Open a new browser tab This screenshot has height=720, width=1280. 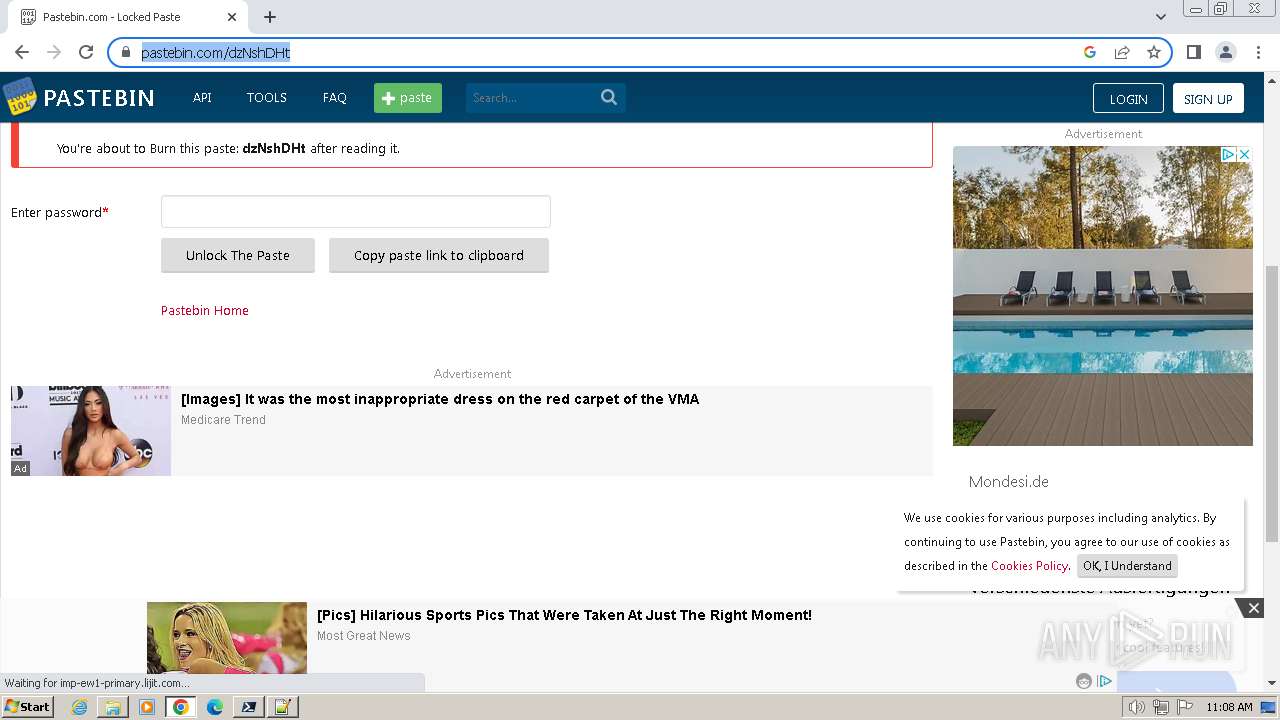(270, 17)
